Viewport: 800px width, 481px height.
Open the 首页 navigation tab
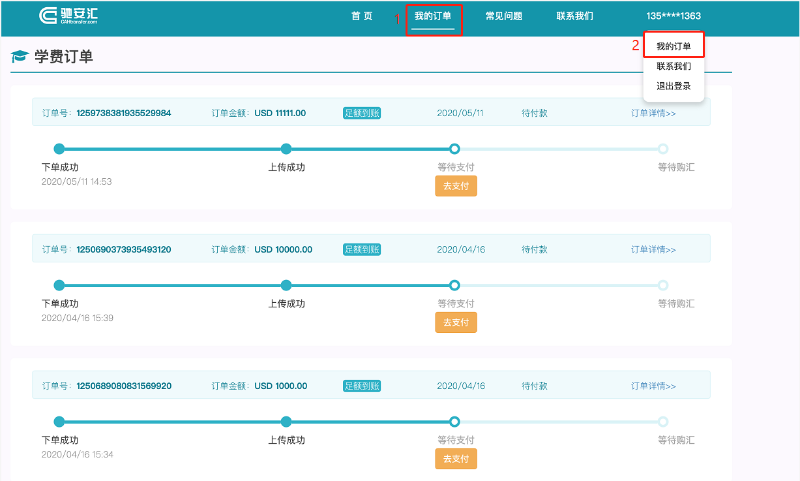tap(362, 16)
